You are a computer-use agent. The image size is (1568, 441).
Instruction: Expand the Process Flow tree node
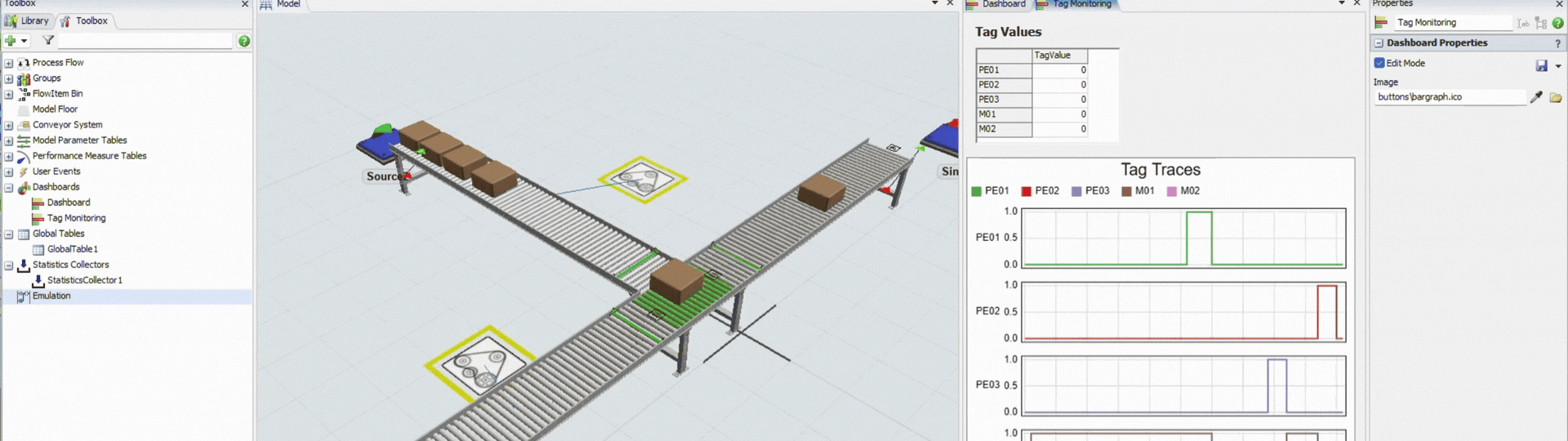9,63
